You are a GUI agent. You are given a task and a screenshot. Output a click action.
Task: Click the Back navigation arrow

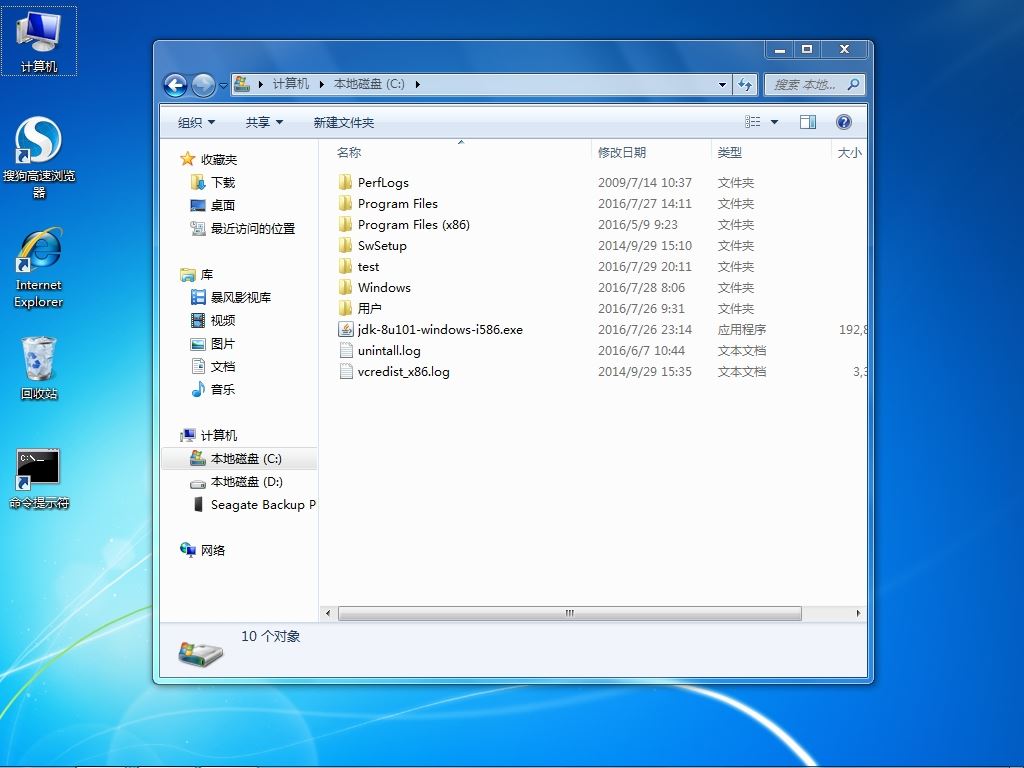(x=175, y=85)
